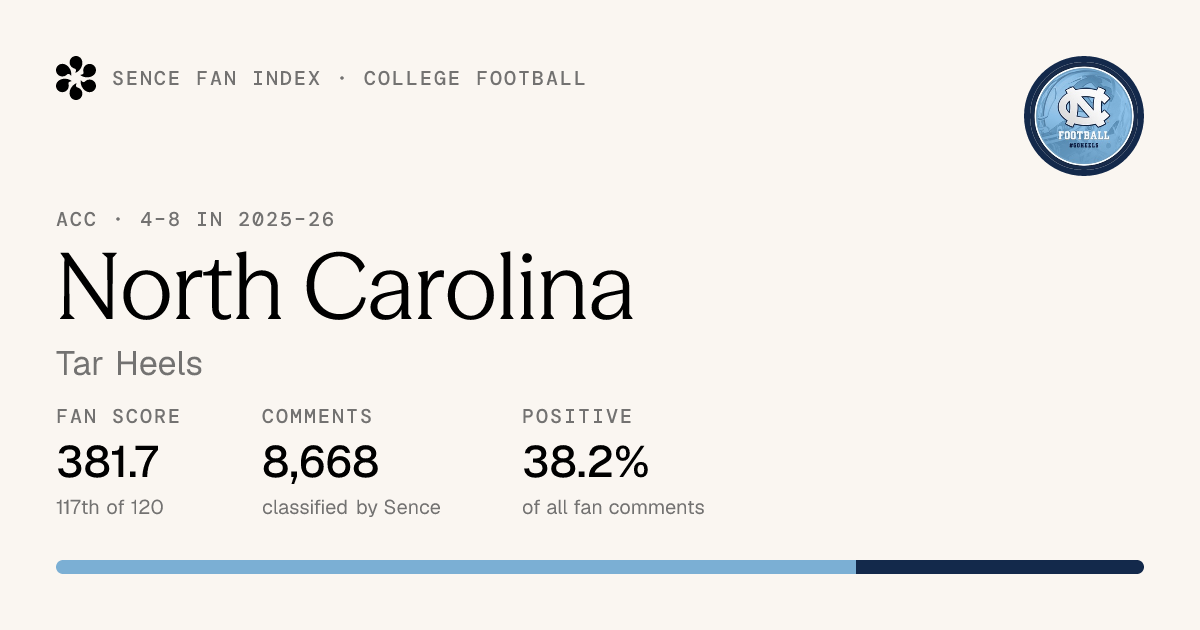Click the POSITIVE label
1200x630 pixels.
(578, 416)
